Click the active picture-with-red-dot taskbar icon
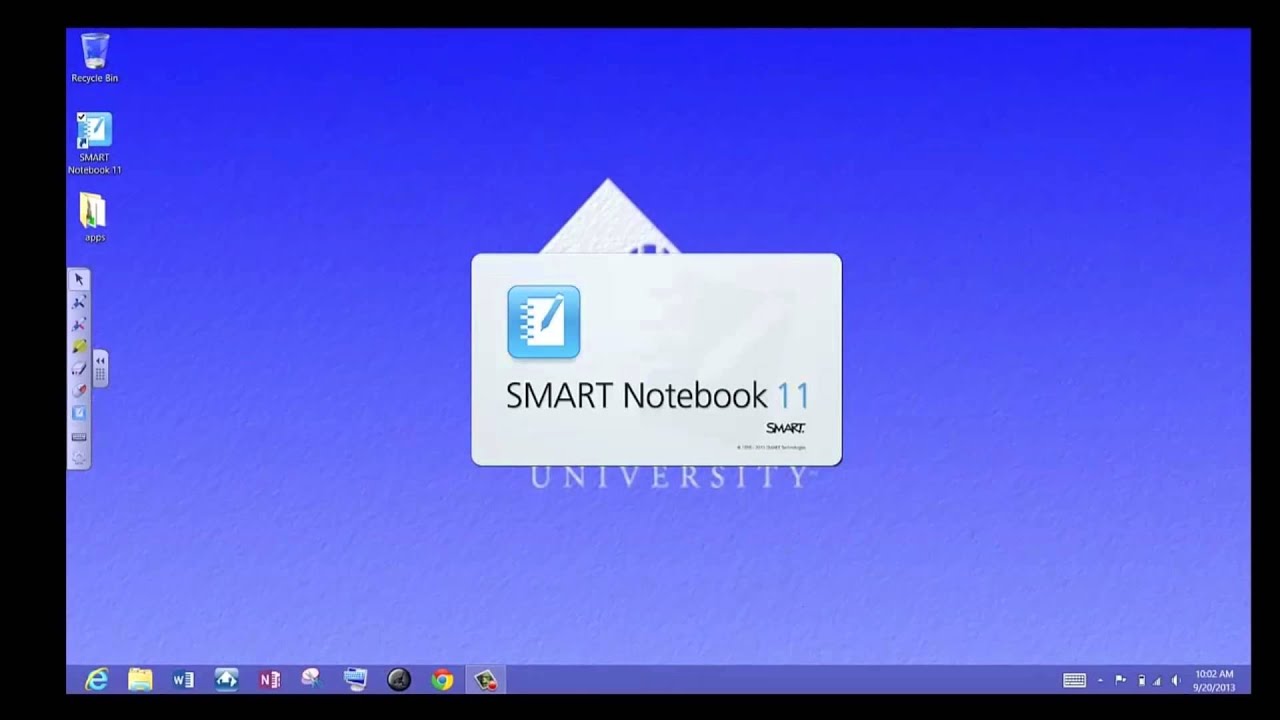Viewport: 1280px width, 720px height. pyautogui.click(x=486, y=680)
